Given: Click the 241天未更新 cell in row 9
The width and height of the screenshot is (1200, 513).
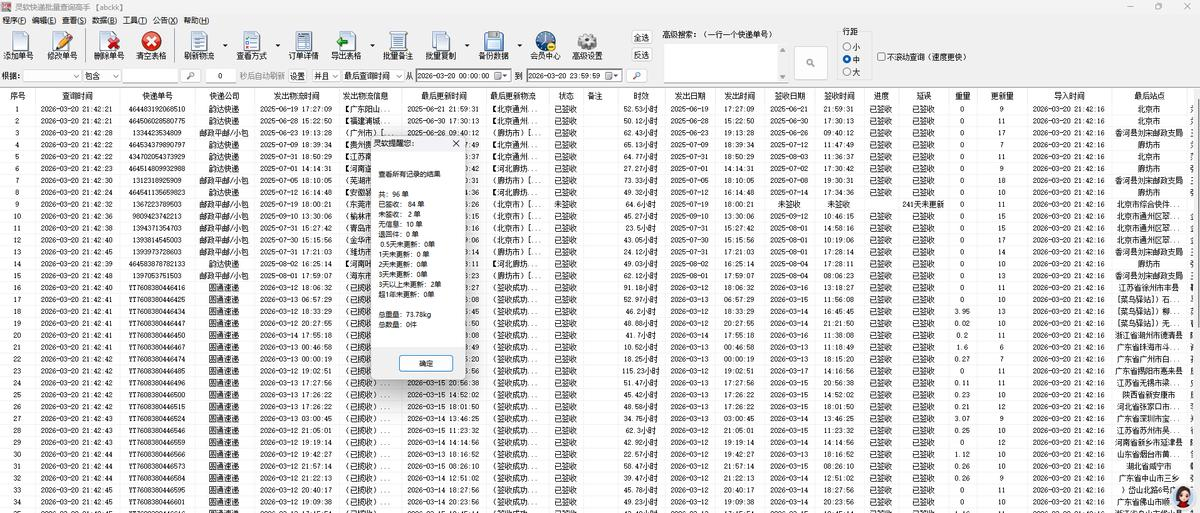Looking at the screenshot, I should pos(923,204).
